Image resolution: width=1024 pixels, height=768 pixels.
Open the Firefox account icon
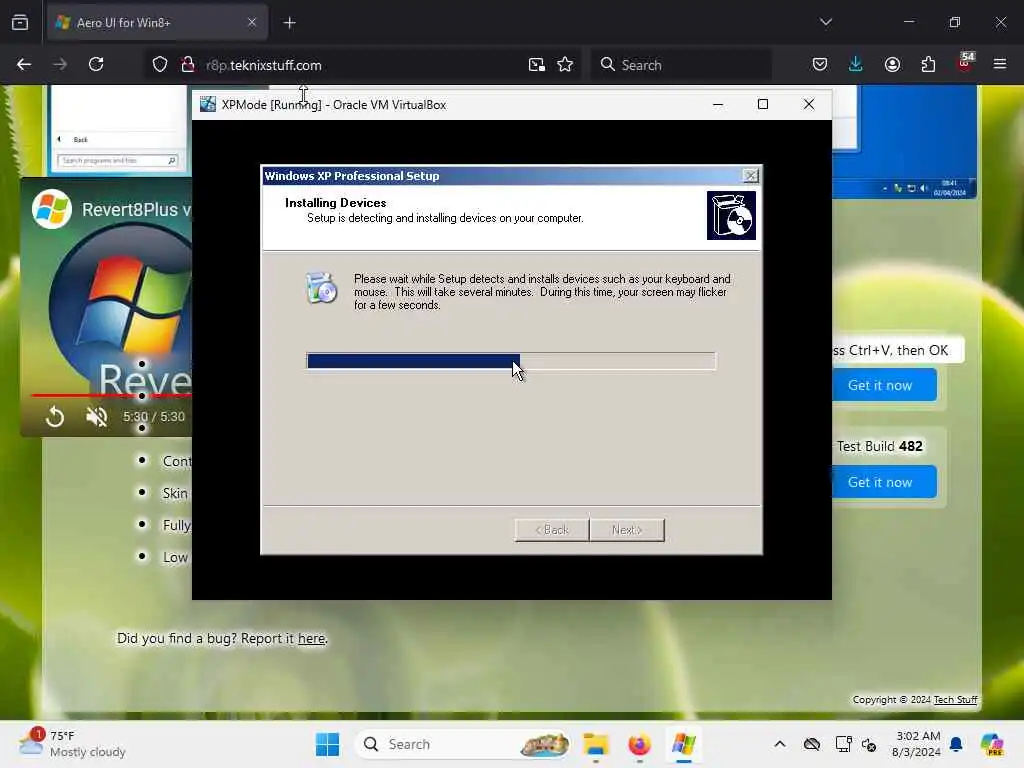click(892, 65)
